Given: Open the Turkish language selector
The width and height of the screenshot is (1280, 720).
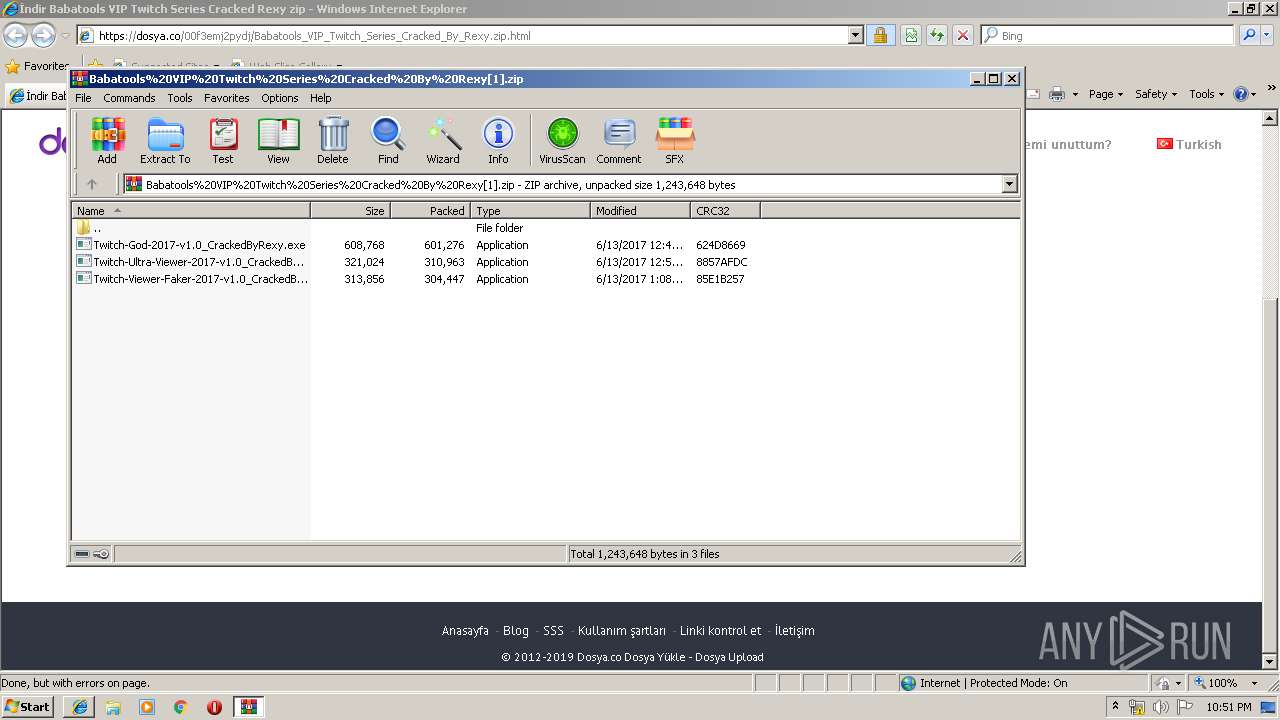Looking at the screenshot, I should tap(1189, 144).
